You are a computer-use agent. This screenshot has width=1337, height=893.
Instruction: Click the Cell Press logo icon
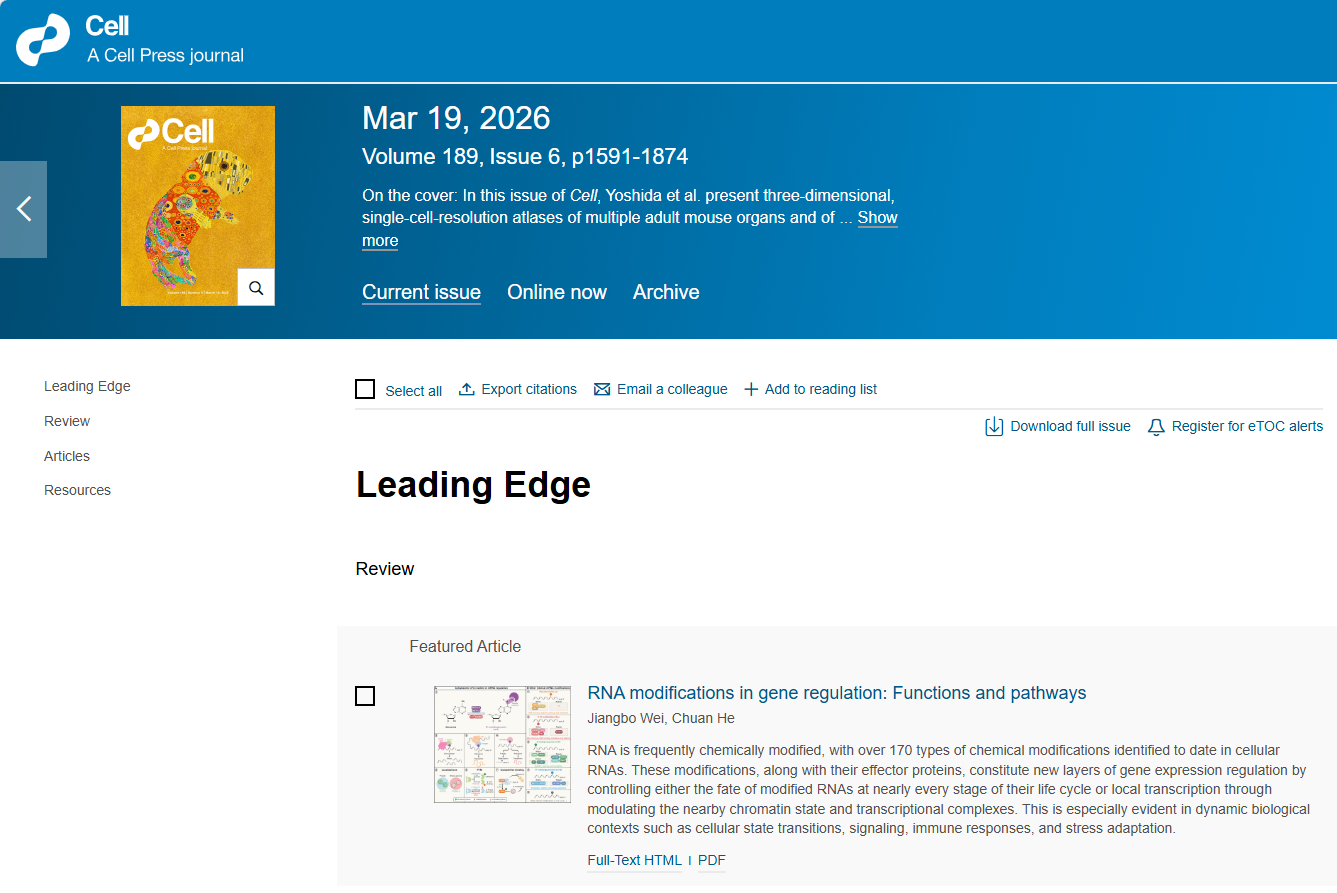coord(43,40)
